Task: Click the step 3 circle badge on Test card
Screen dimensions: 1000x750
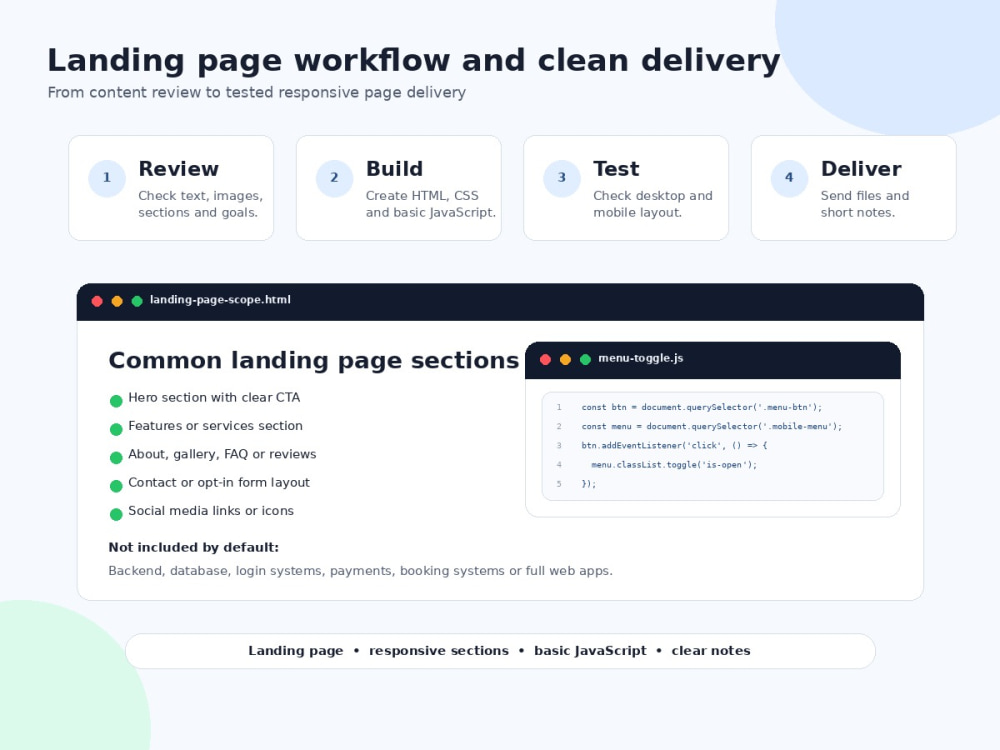Action: 562,178
